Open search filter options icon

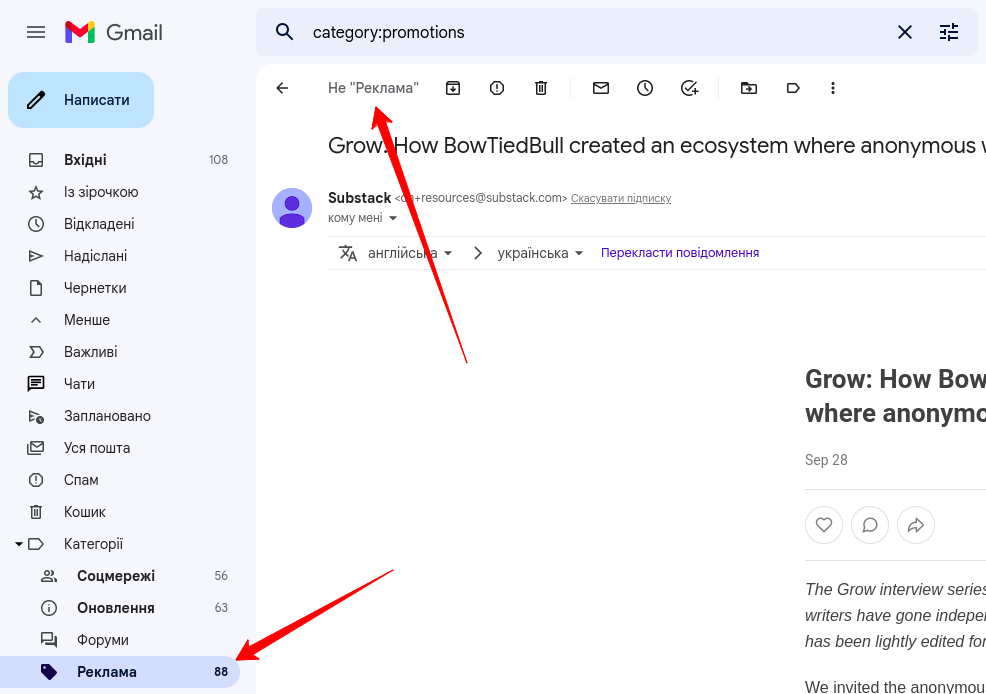pyautogui.click(x=949, y=32)
